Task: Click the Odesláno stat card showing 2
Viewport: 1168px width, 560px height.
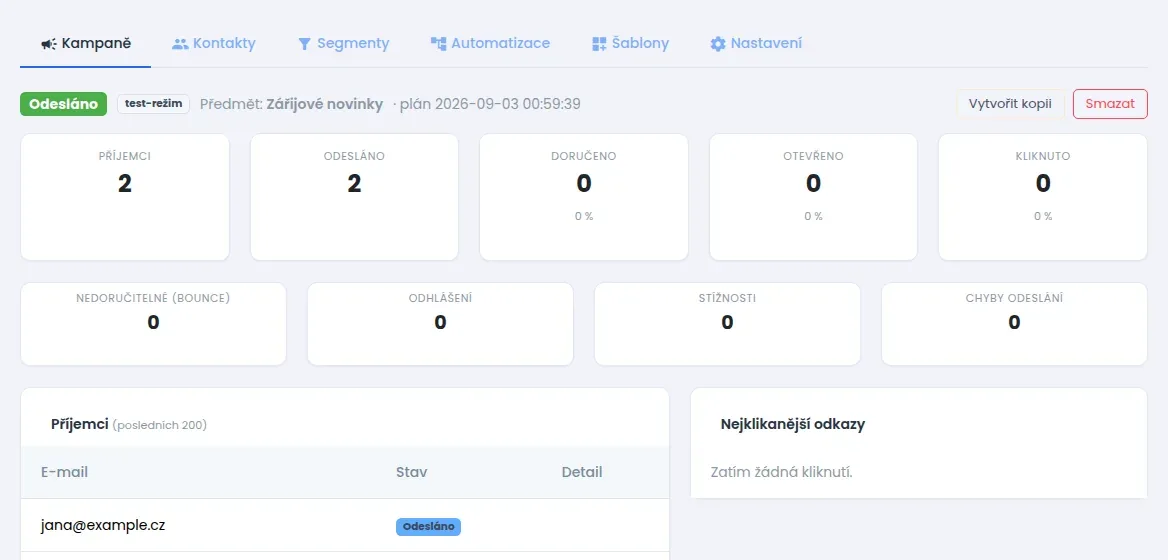Action: 355,197
